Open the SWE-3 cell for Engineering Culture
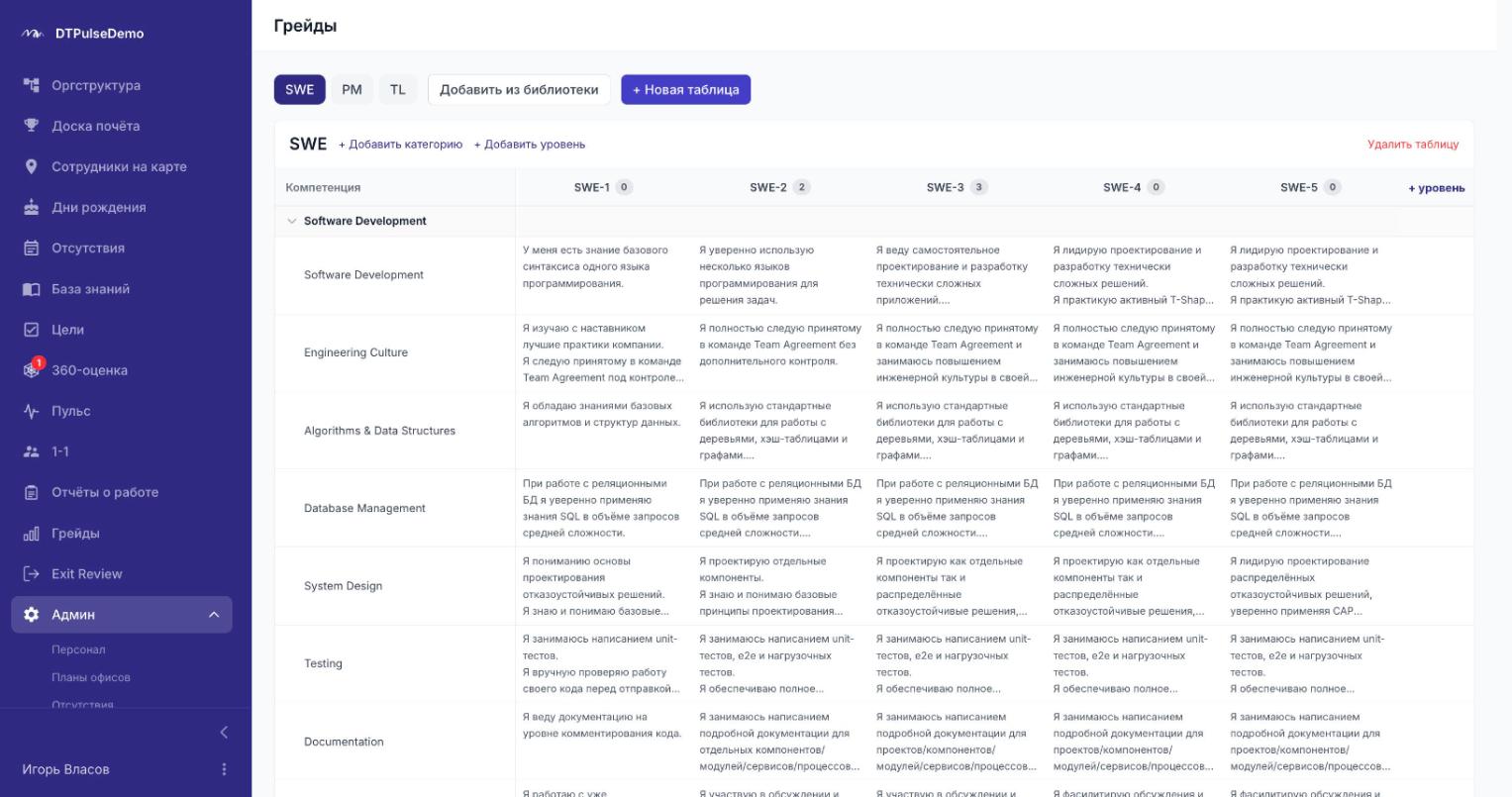The height and width of the screenshot is (797, 1512). click(957, 352)
